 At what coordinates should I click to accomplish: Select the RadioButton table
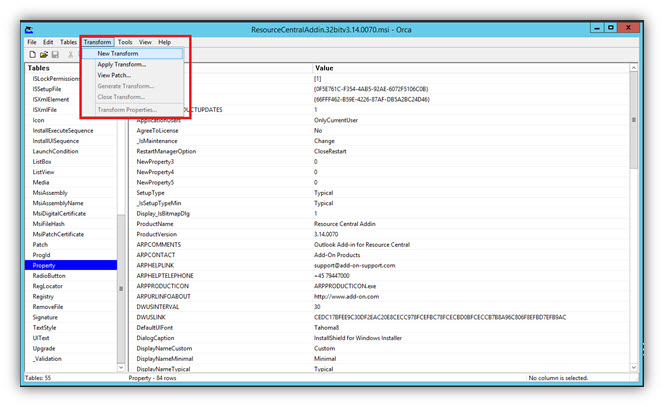click(49, 276)
